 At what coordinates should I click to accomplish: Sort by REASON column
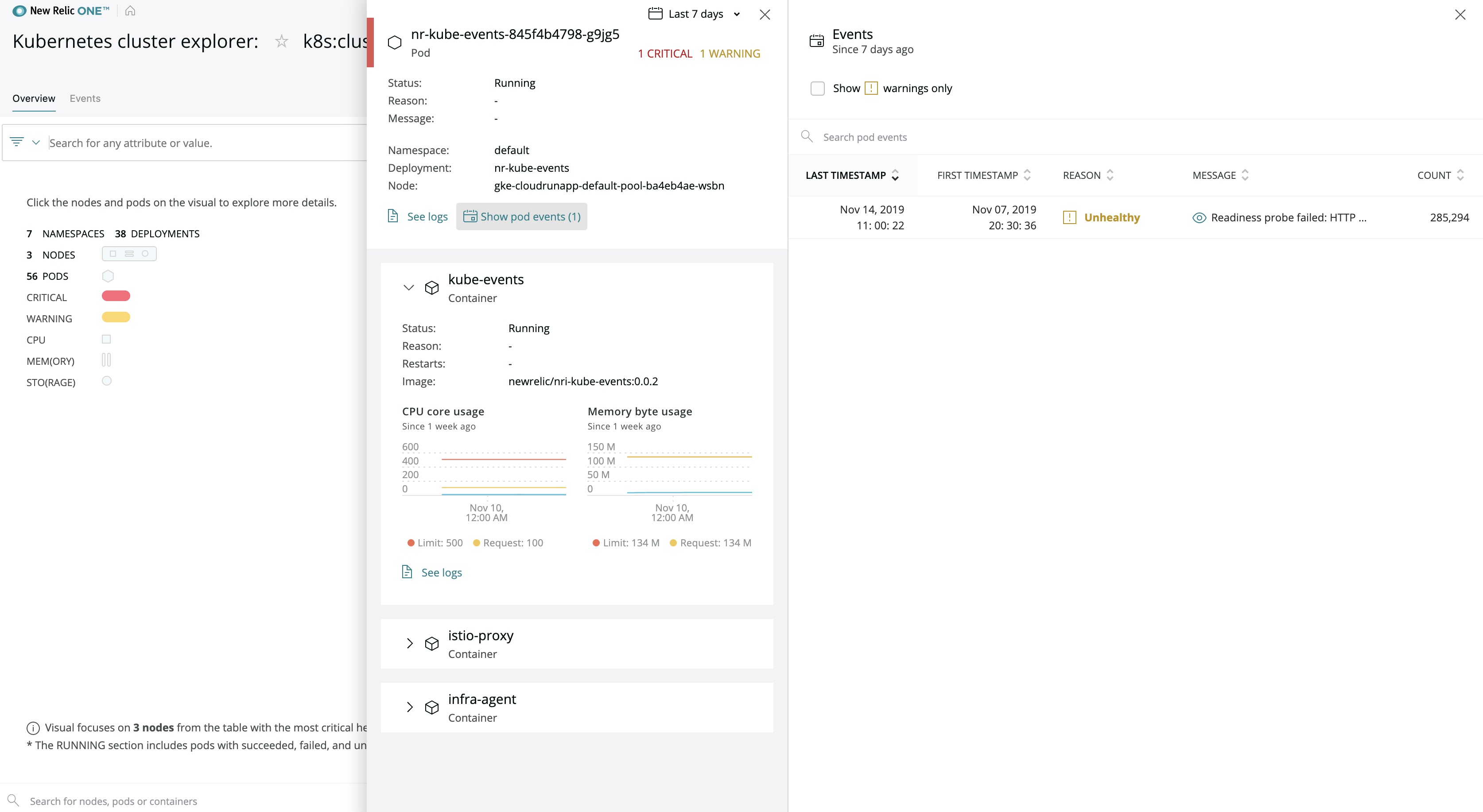coord(1088,175)
